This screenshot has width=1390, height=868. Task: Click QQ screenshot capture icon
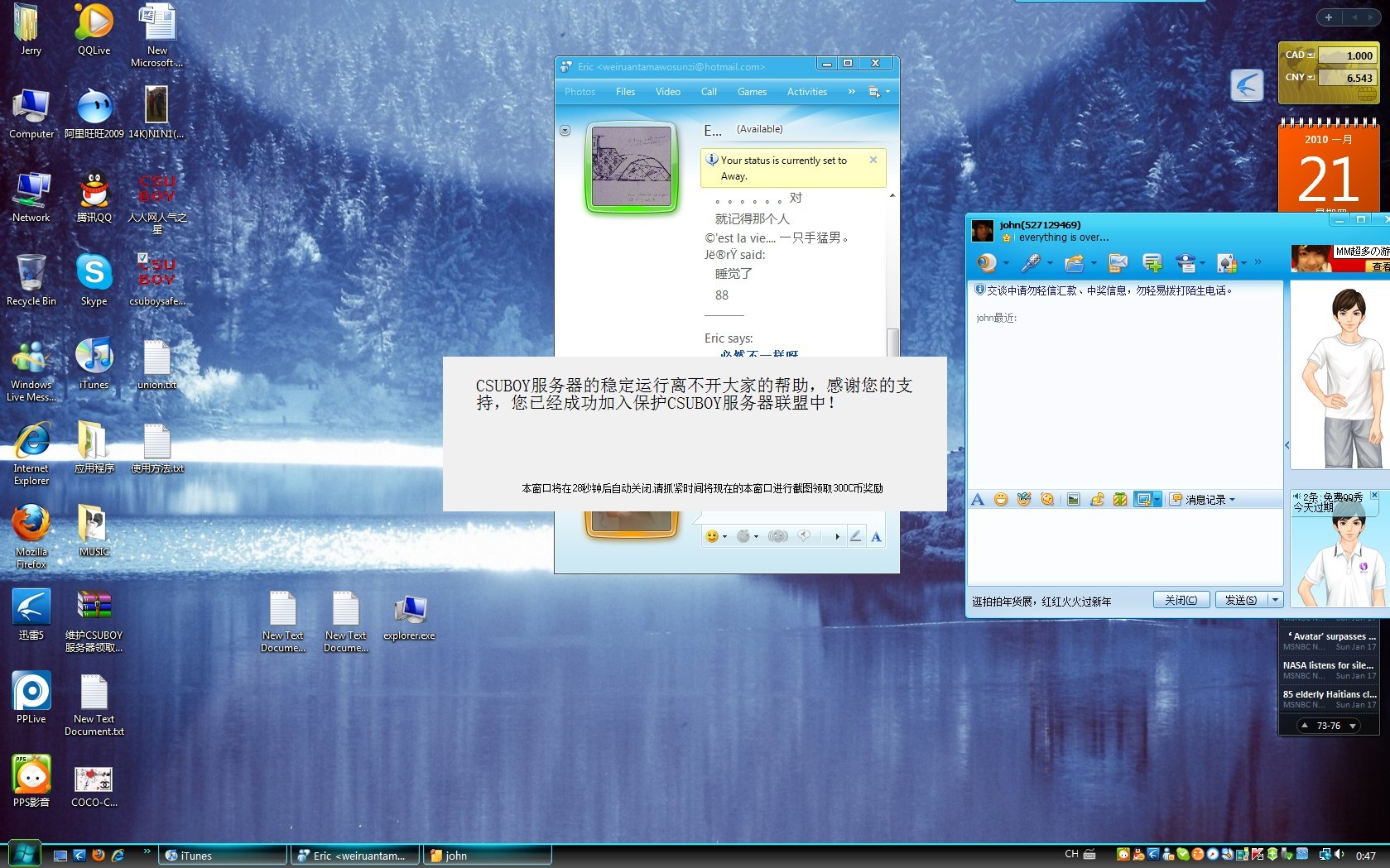coord(1143,499)
